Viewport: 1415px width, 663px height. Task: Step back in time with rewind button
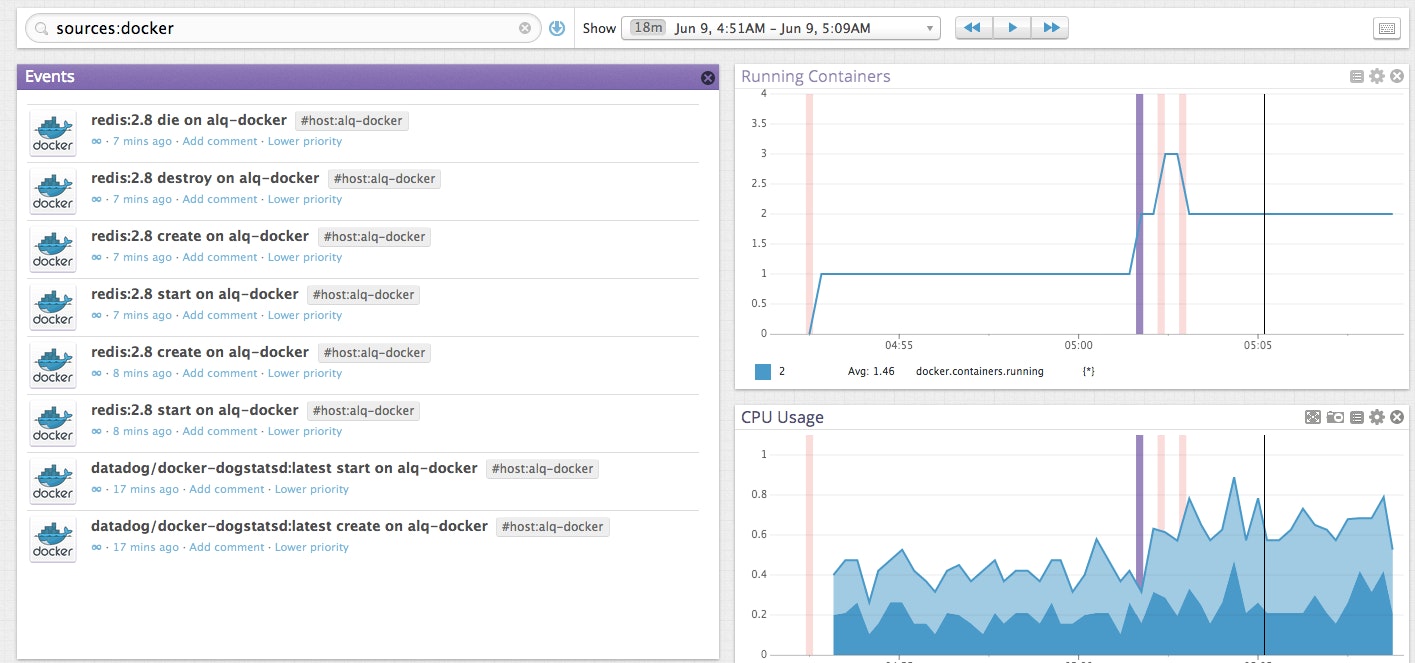(x=973, y=28)
